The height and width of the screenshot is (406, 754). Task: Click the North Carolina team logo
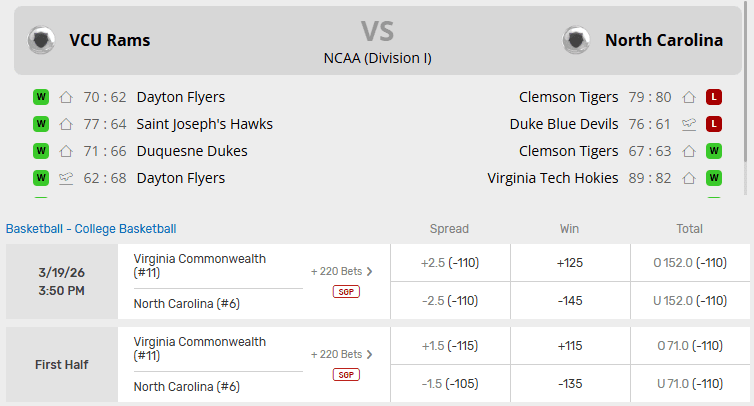tap(575, 40)
